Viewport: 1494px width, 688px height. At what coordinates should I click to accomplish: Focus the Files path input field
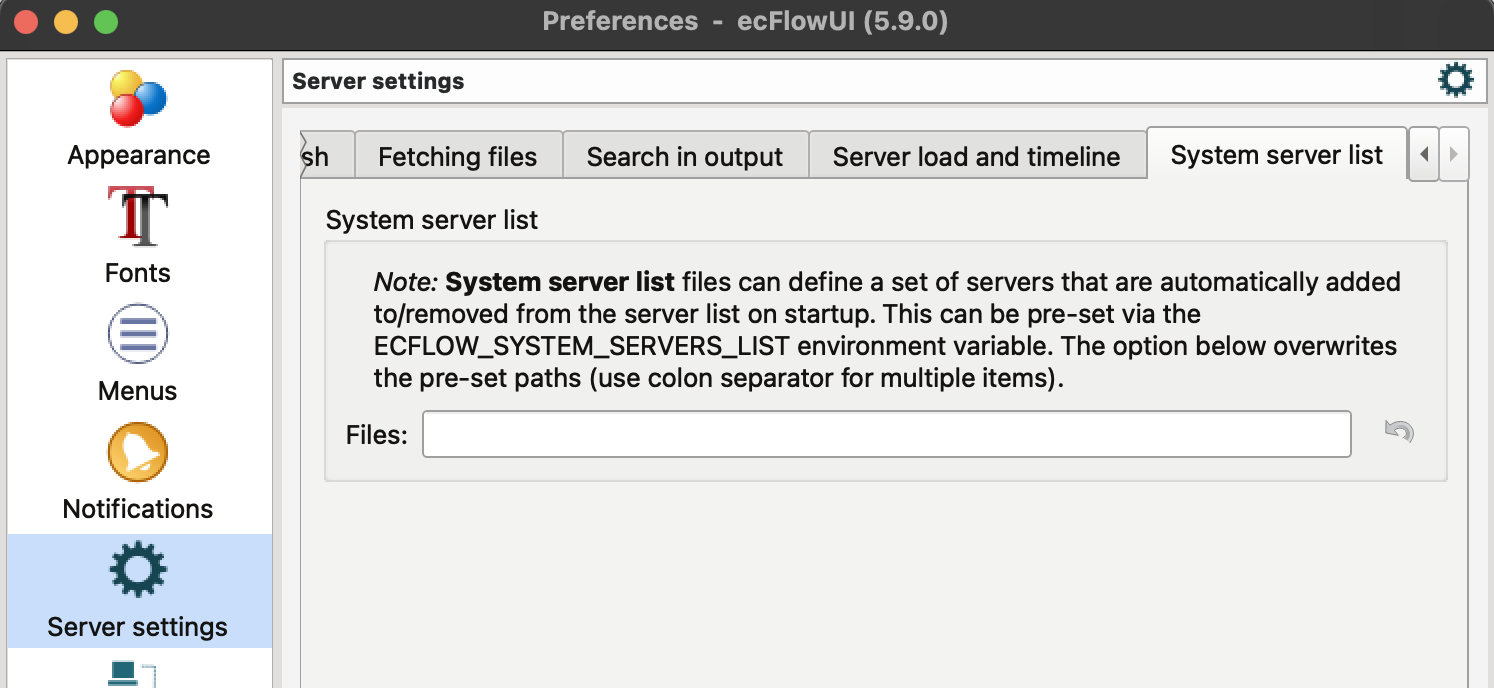(x=887, y=434)
